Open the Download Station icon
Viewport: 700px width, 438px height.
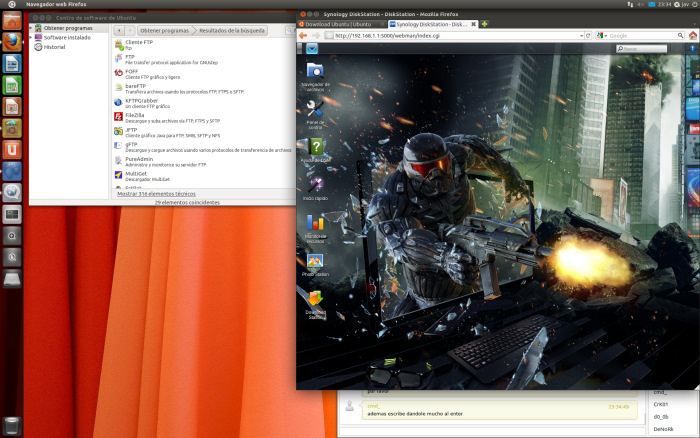click(315, 299)
